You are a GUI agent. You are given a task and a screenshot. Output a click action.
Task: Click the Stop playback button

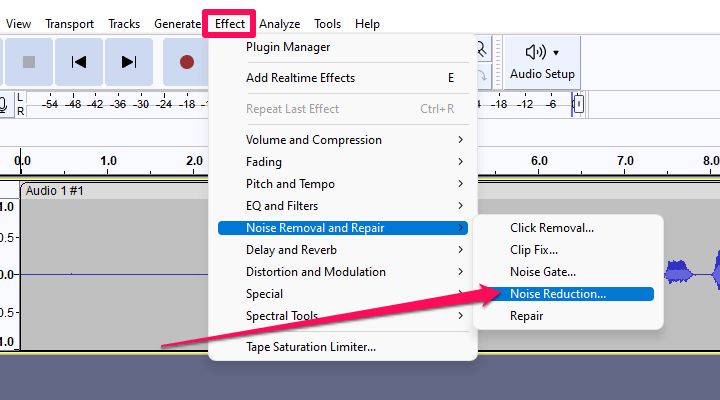(29, 62)
